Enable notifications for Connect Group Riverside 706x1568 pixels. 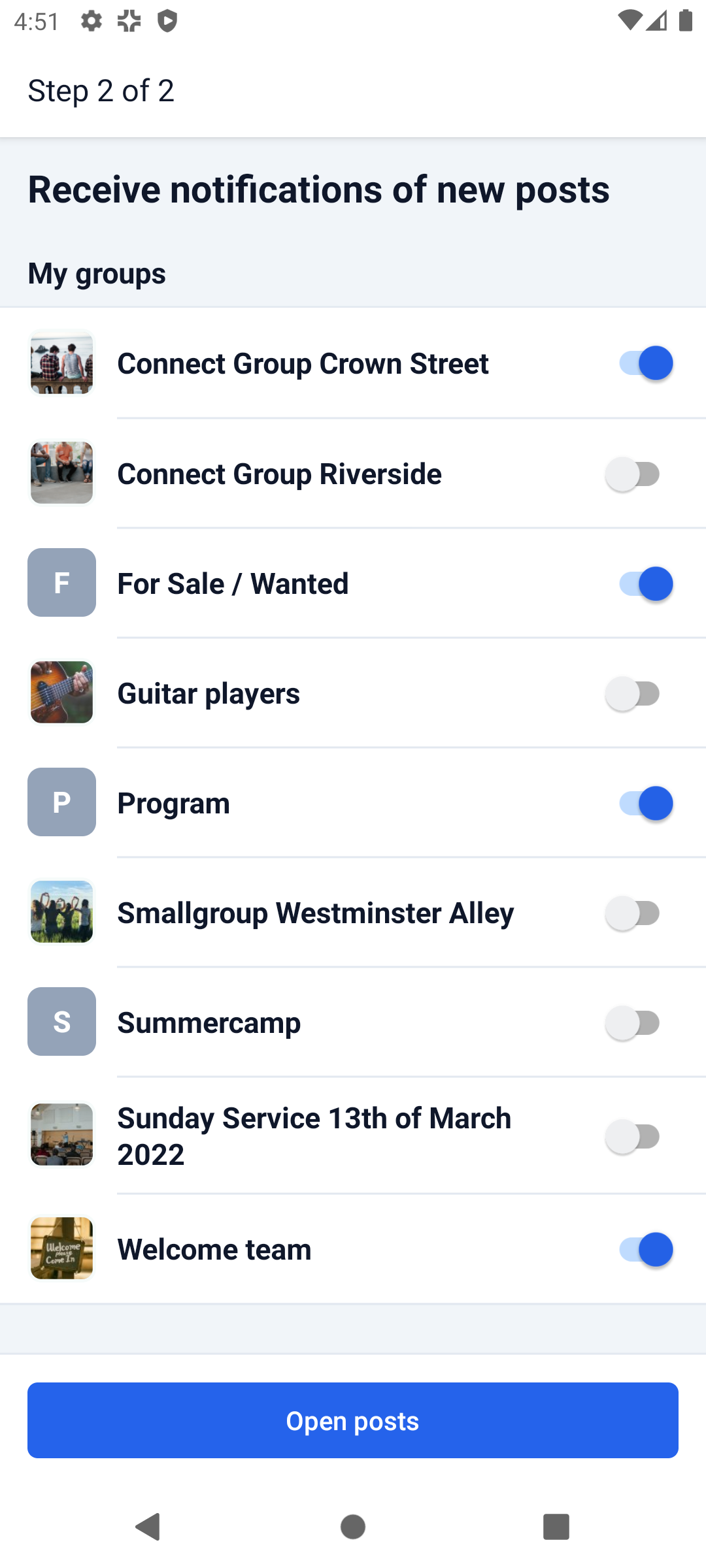click(x=633, y=474)
